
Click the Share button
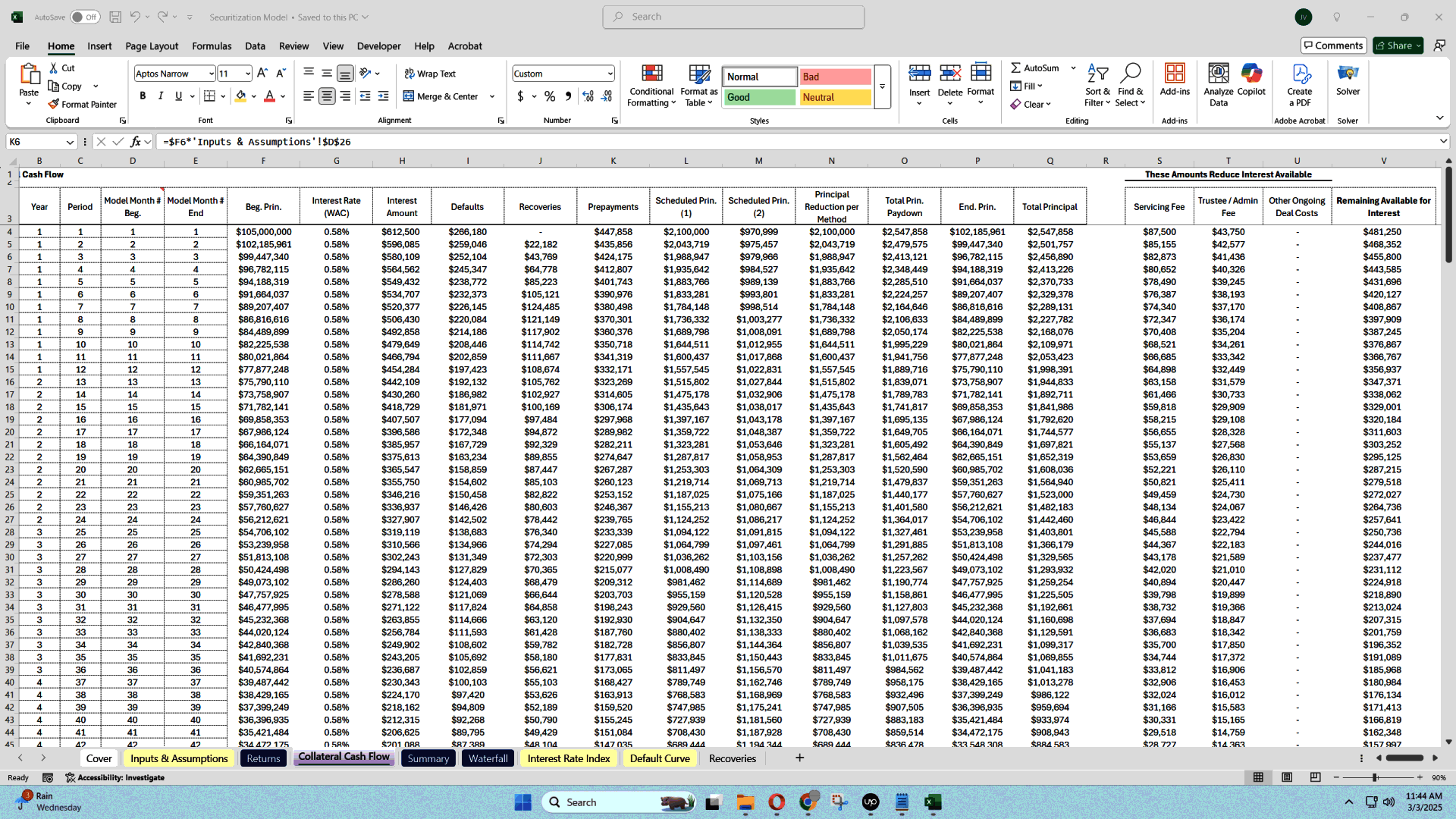click(x=1398, y=45)
